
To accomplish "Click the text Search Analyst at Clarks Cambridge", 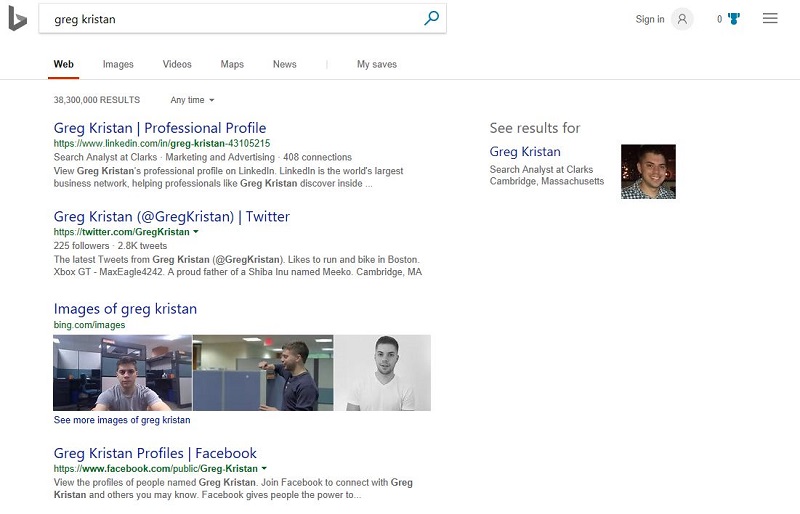I will click(546, 175).
